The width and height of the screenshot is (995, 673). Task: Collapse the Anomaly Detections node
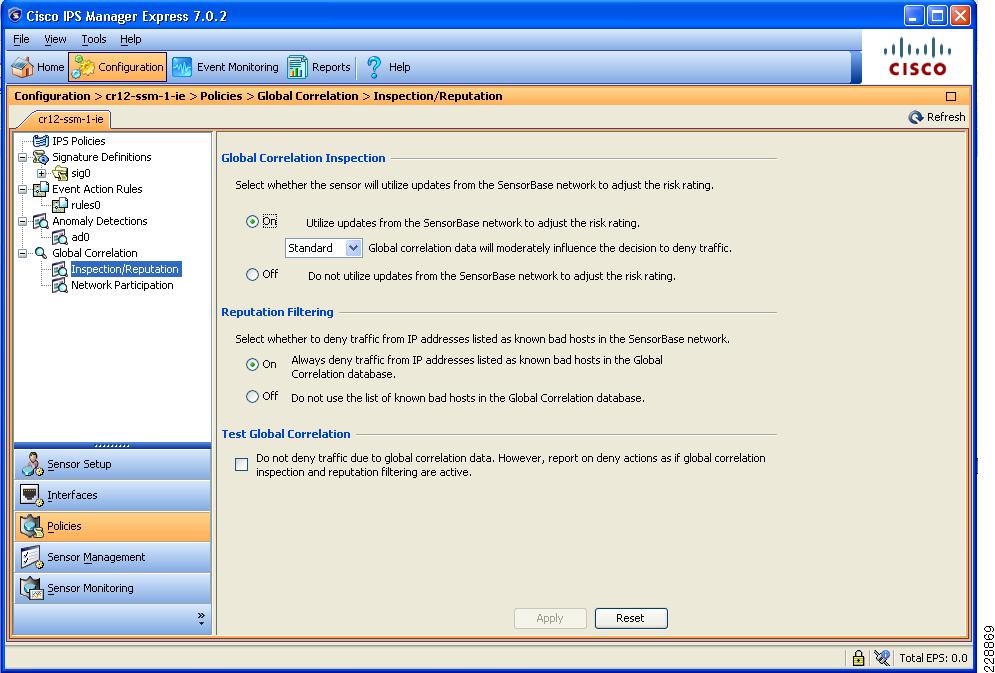pos(23,221)
